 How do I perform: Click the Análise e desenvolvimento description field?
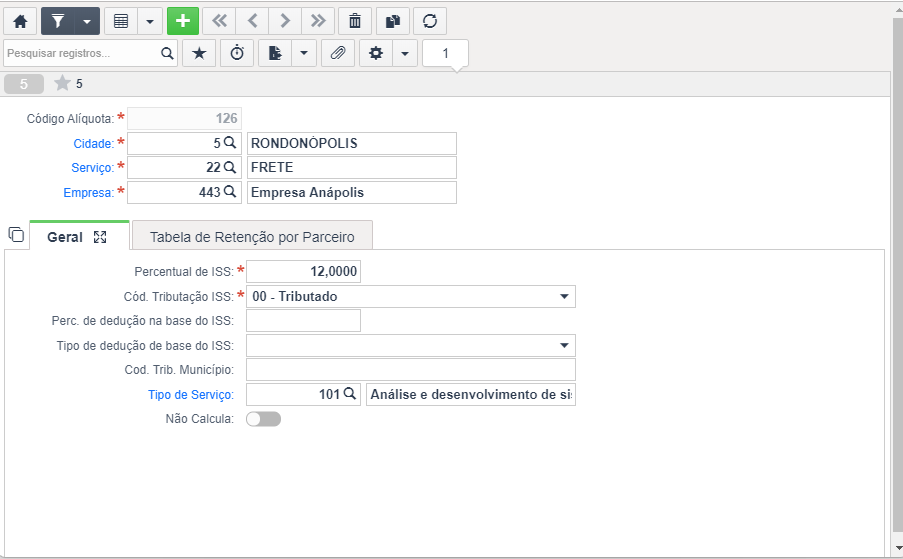pos(471,394)
